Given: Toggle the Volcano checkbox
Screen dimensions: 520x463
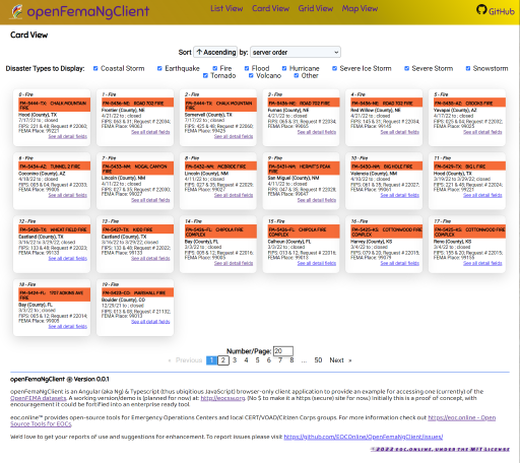Looking at the screenshot, I should pos(251,76).
